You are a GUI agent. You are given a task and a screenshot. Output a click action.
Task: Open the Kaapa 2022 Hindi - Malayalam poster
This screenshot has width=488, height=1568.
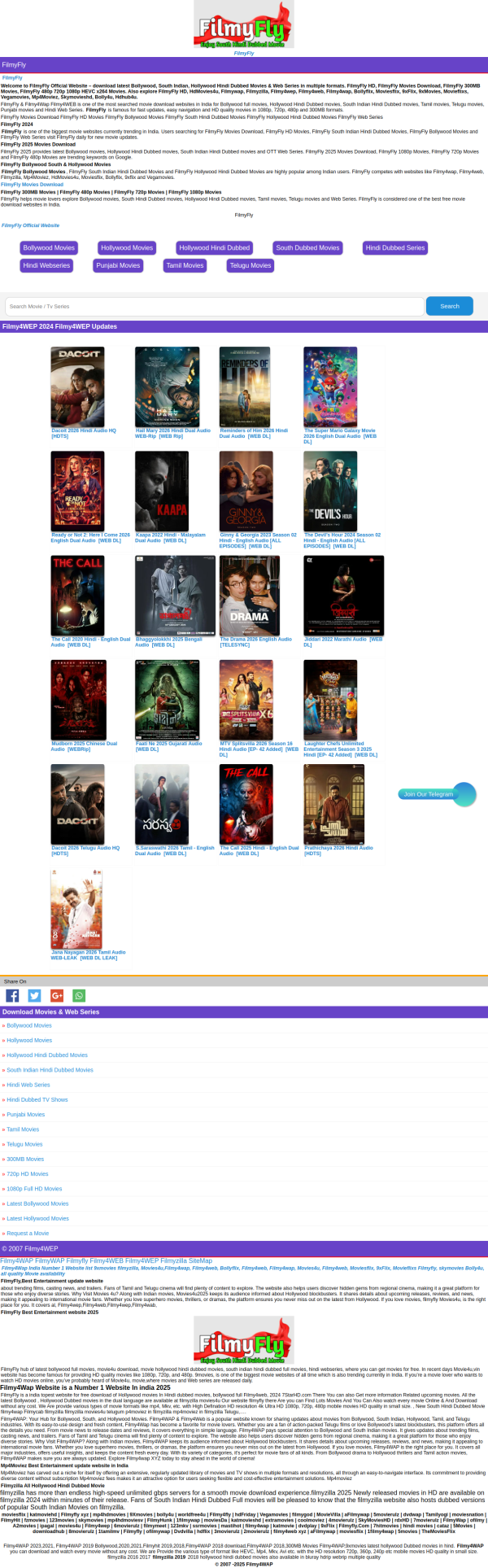(x=162, y=491)
